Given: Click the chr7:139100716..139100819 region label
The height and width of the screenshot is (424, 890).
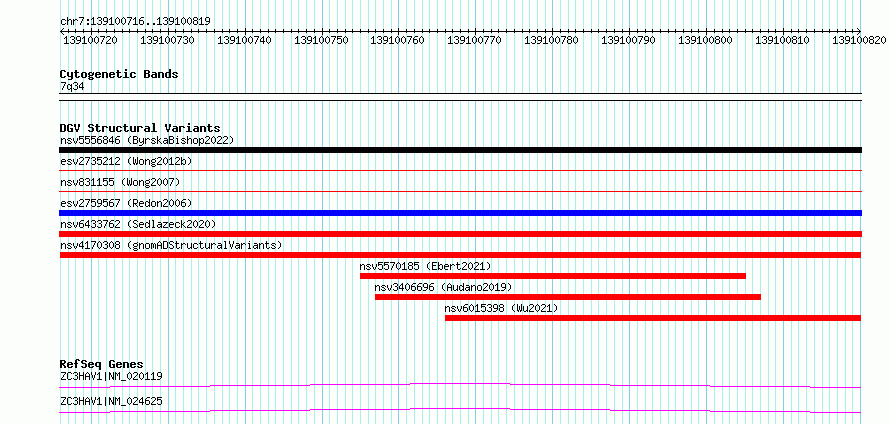Looking at the screenshot, I should point(135,21).
